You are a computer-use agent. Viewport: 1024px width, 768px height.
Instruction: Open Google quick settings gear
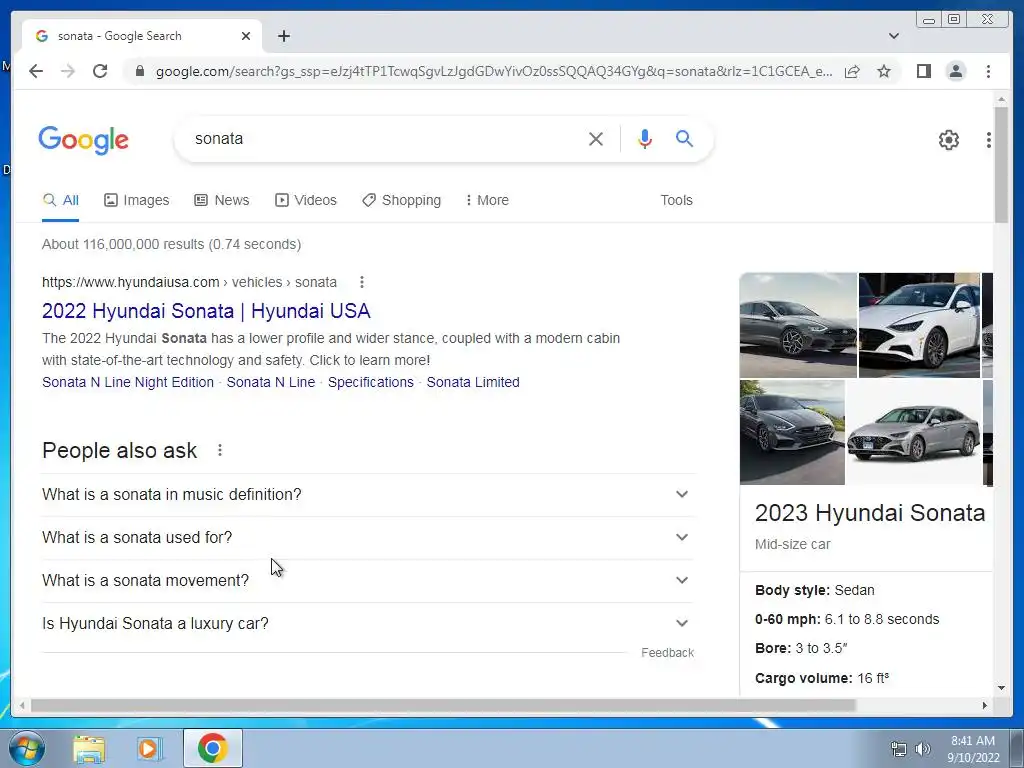point(948,140)
